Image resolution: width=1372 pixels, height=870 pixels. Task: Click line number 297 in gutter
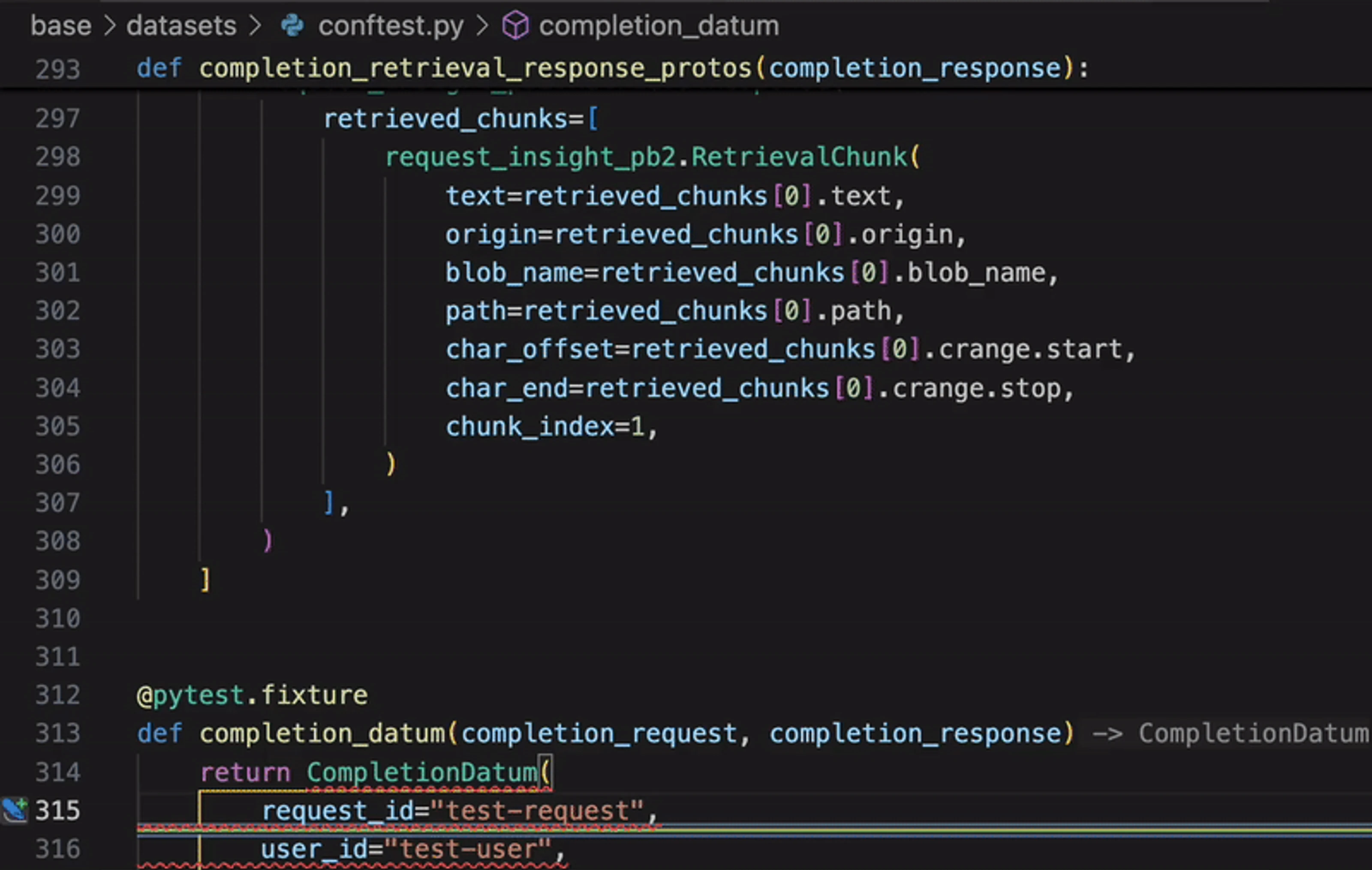57,118
